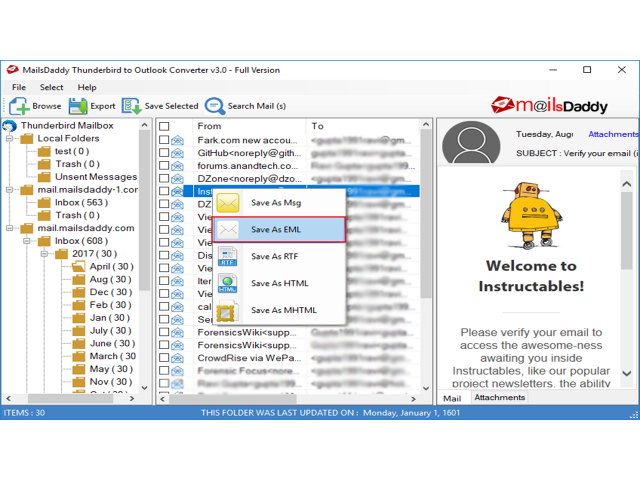This screenshot has width=640, height=480.
Task: Open the File menu
Action: pos(19,87)
